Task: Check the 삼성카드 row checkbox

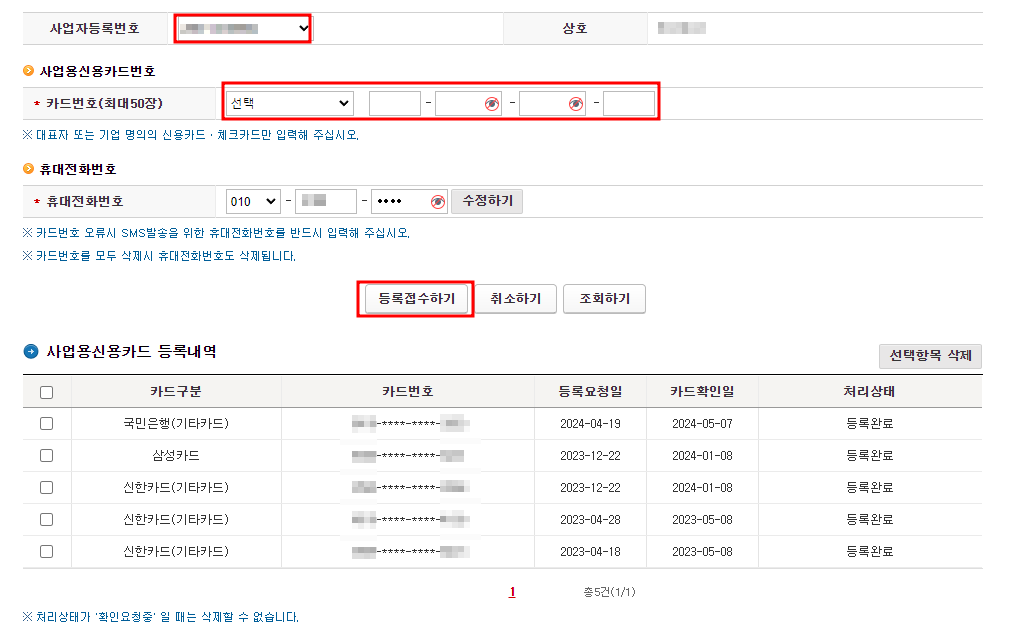Action: pos(46,455)
